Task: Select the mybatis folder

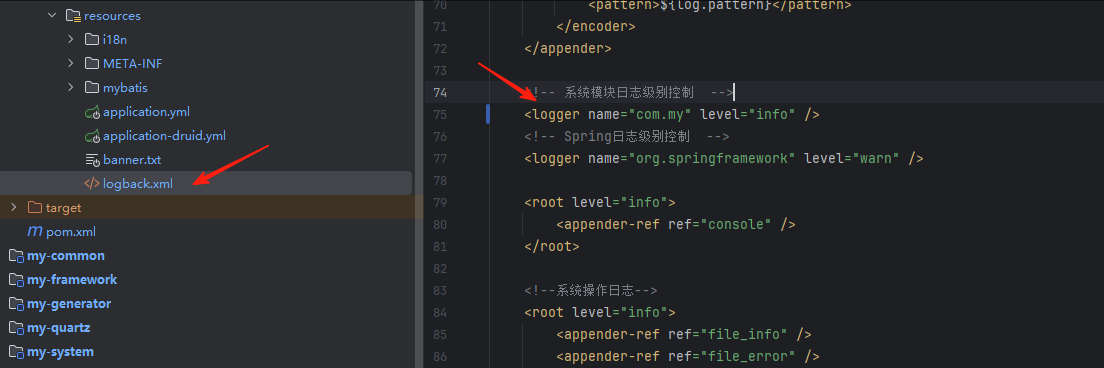Action: click(x=125, y=88)
